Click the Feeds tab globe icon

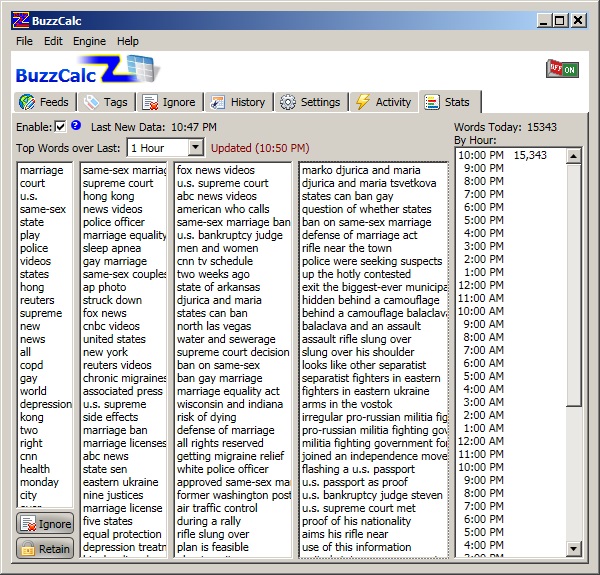pyautogui.click(x=27, y=102)
